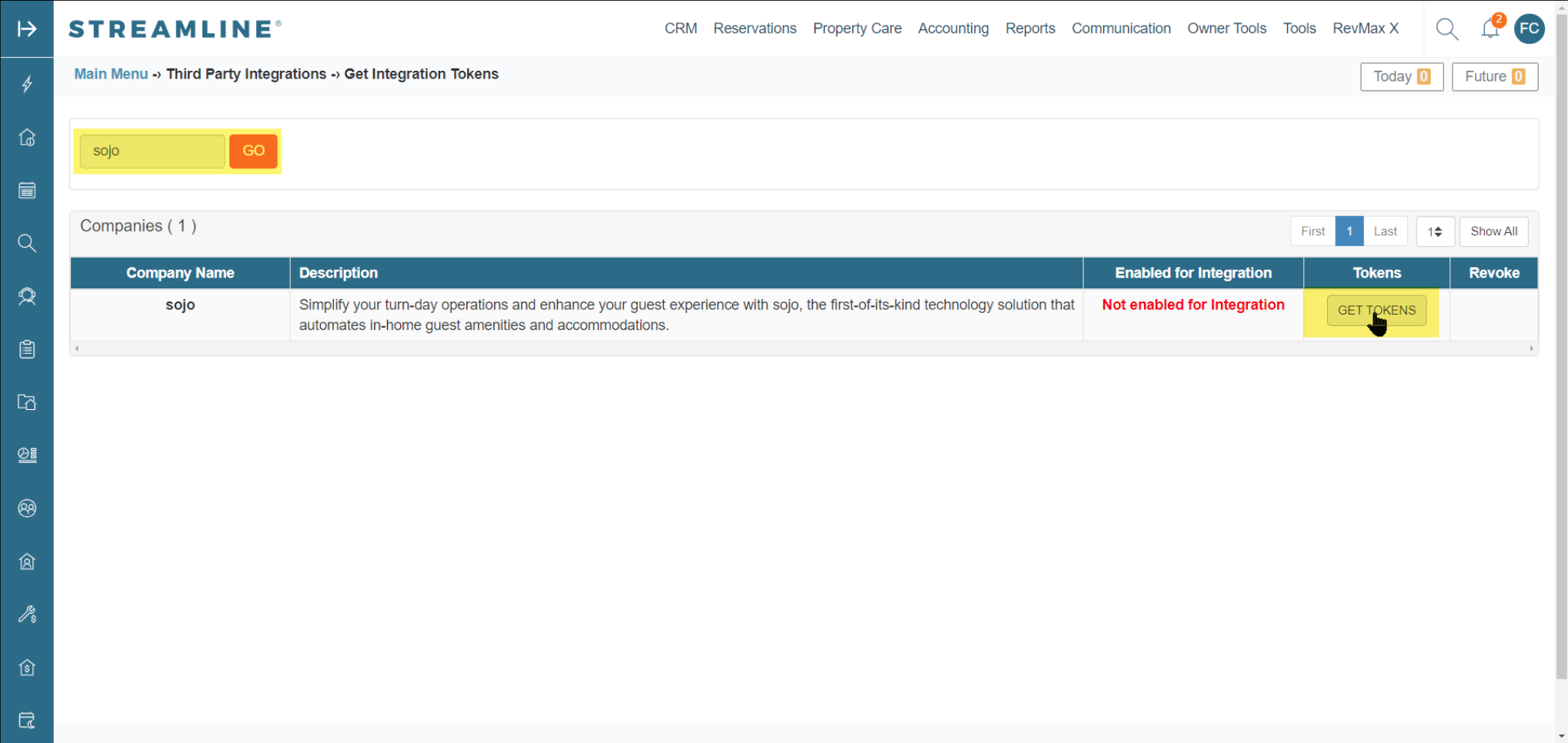Click the search icon in top bar
The height and width of the screenshot is (743, 1568).
[x=1446, y=29]
